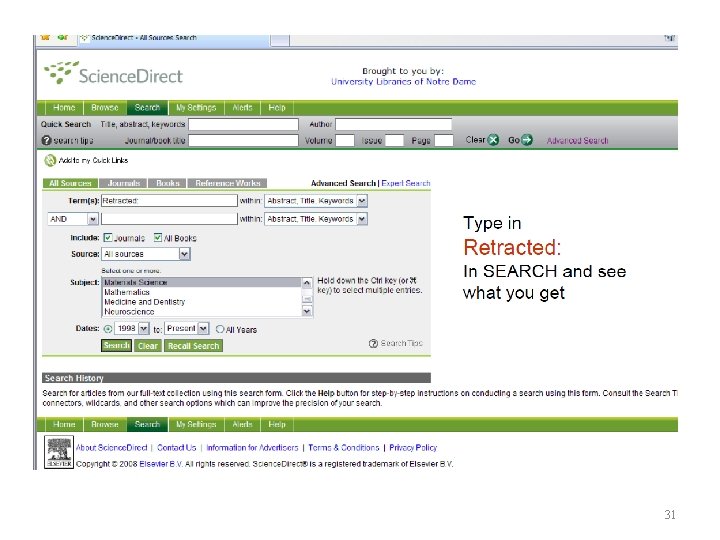Image resolution: width=720 pixels, height=540 pixels.
Task: Open the Search menu in top green bar
Action: pyautogui.click(x=147, y=107)
